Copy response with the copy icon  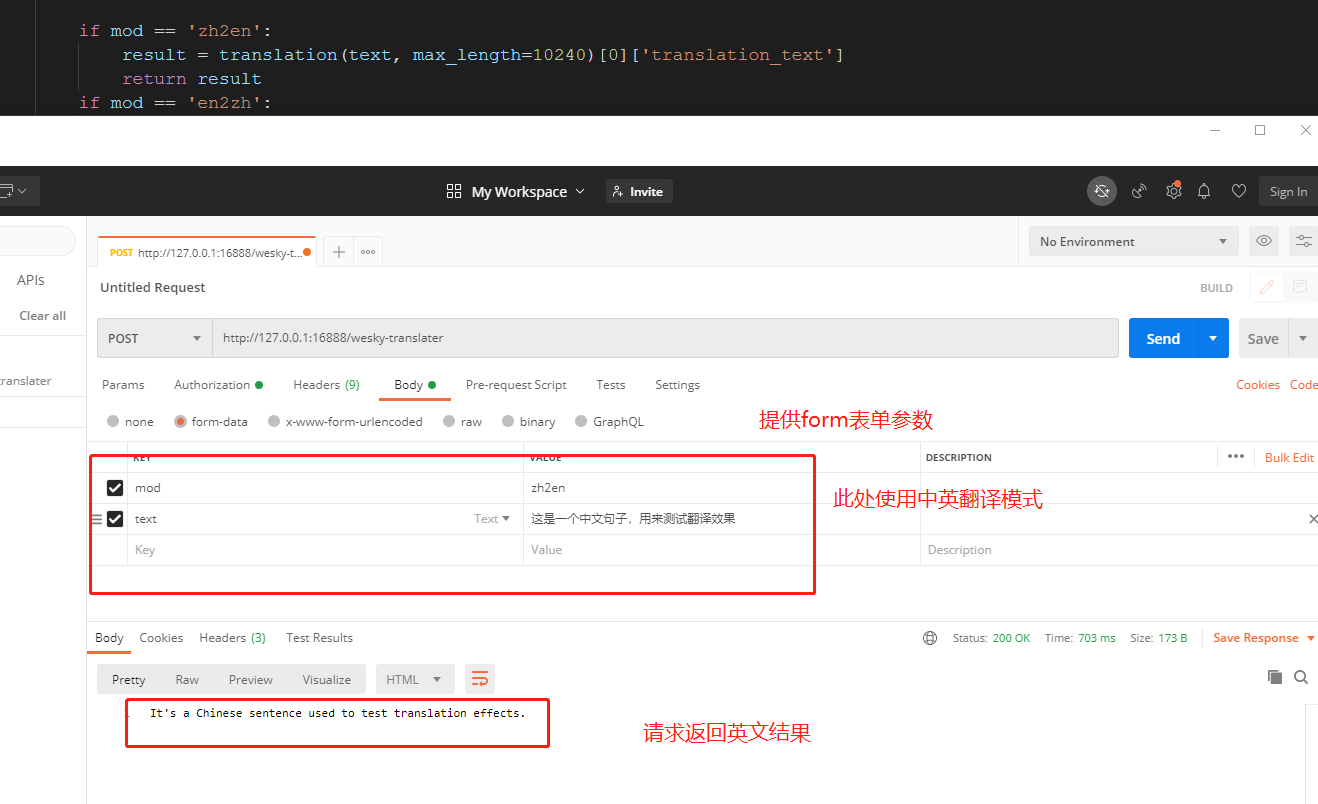[1274, 677]
